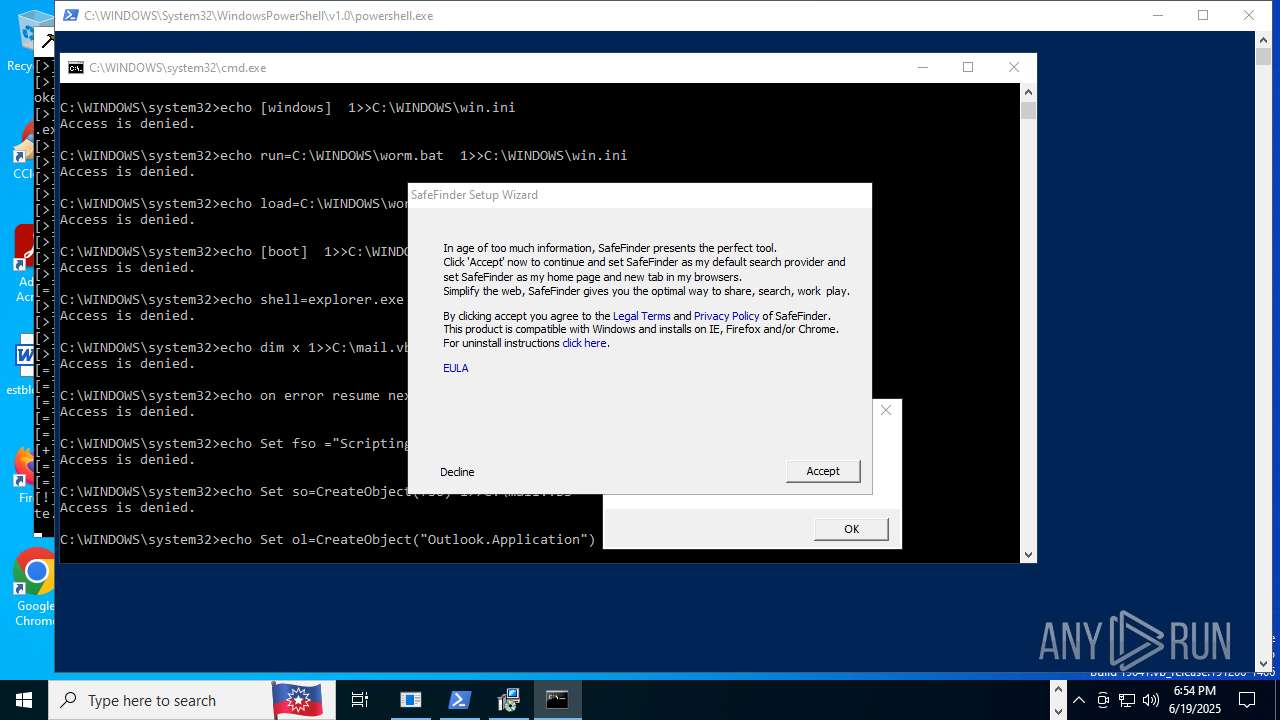The height and width of the screenshot is (720, 1280).
Task: Click Decline in the SafeFinder wizard
Action: 457,472
